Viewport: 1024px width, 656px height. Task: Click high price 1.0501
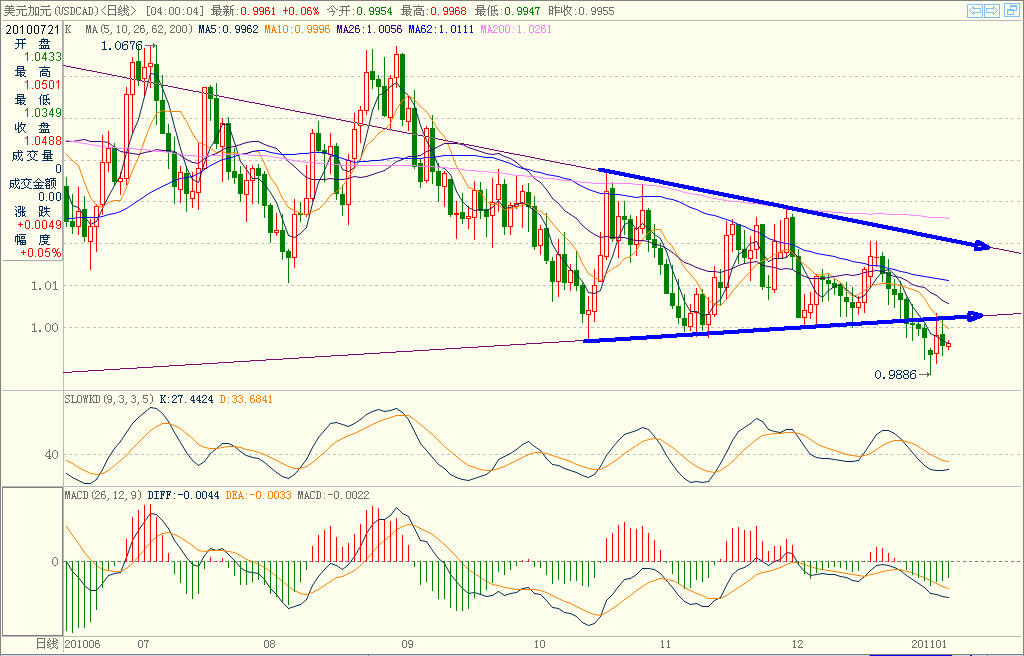click(x=43, y=85)
